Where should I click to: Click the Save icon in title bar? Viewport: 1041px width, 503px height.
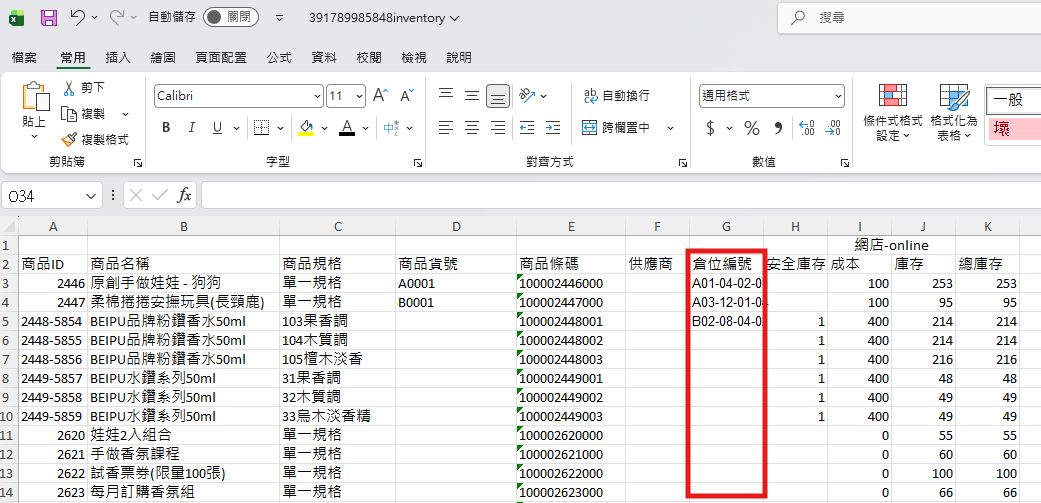[48, 18]
